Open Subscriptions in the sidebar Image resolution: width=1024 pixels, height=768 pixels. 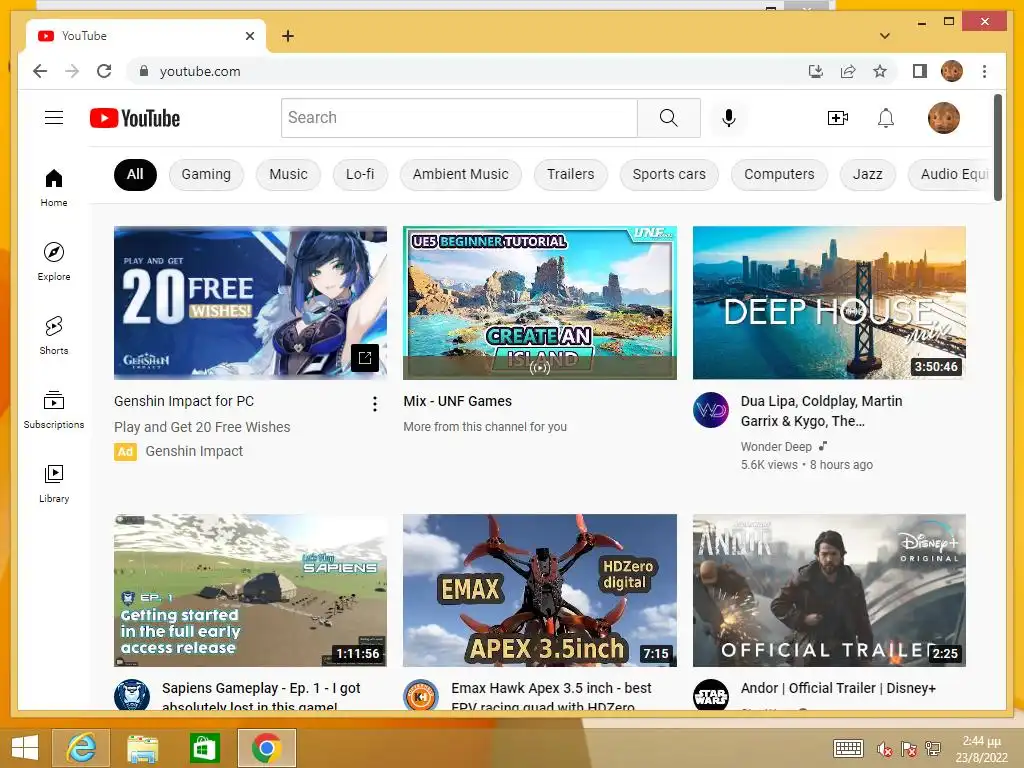54,409
